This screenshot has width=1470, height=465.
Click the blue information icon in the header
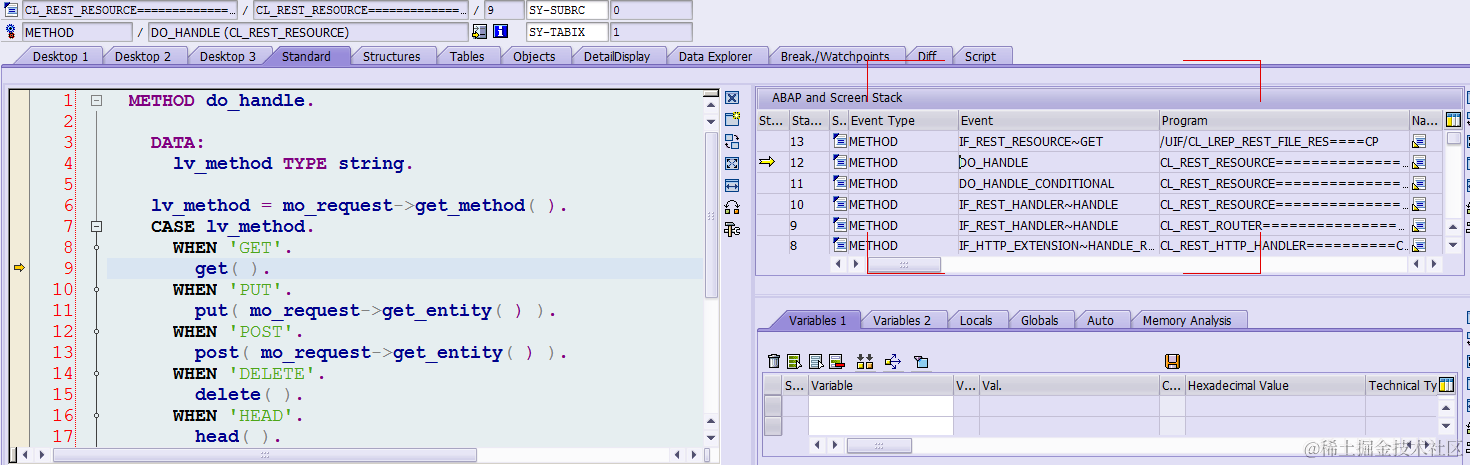click(x=501, y=32)
